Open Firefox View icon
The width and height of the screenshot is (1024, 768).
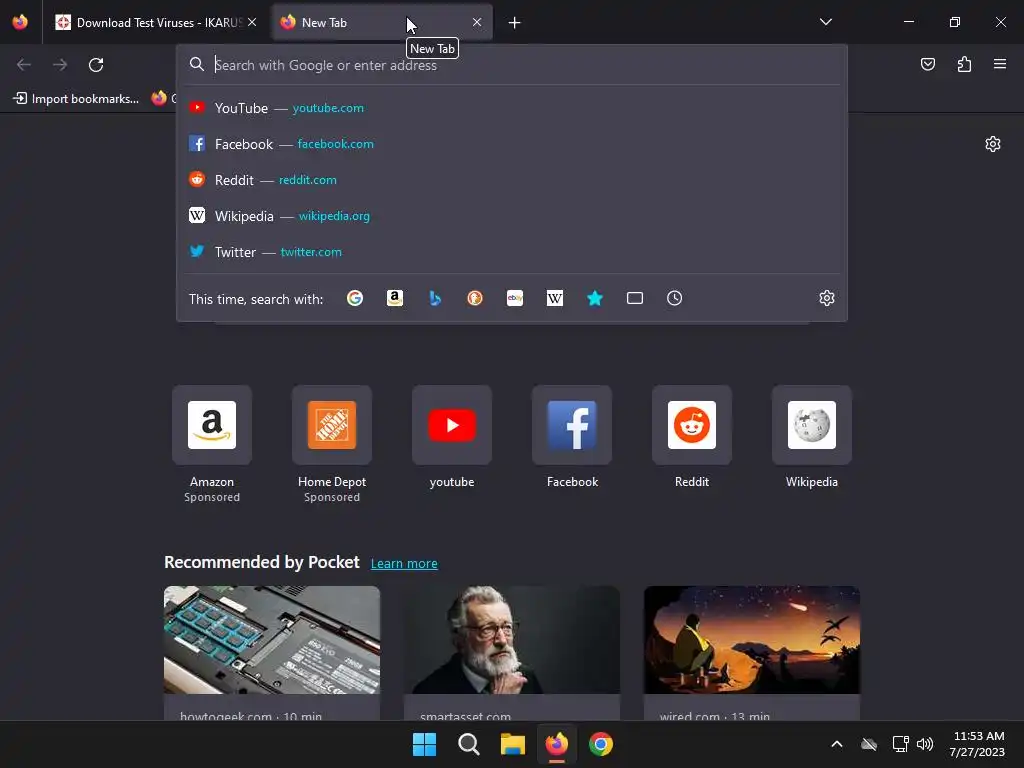tap(20, 22)
